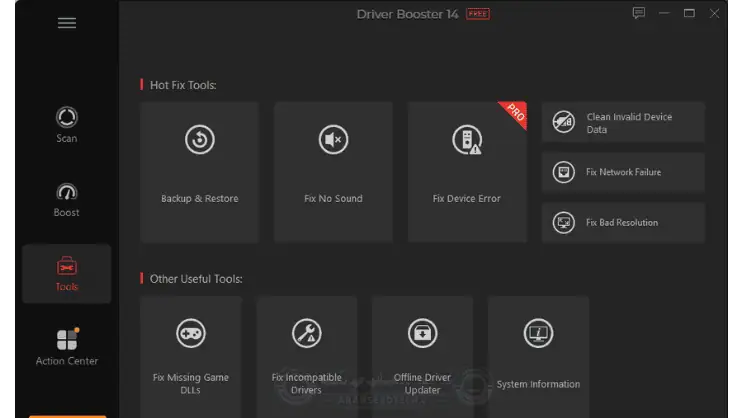Select Fix Bad Resolution text
Screen dimensions: 743x418
[x=622, y=222]
